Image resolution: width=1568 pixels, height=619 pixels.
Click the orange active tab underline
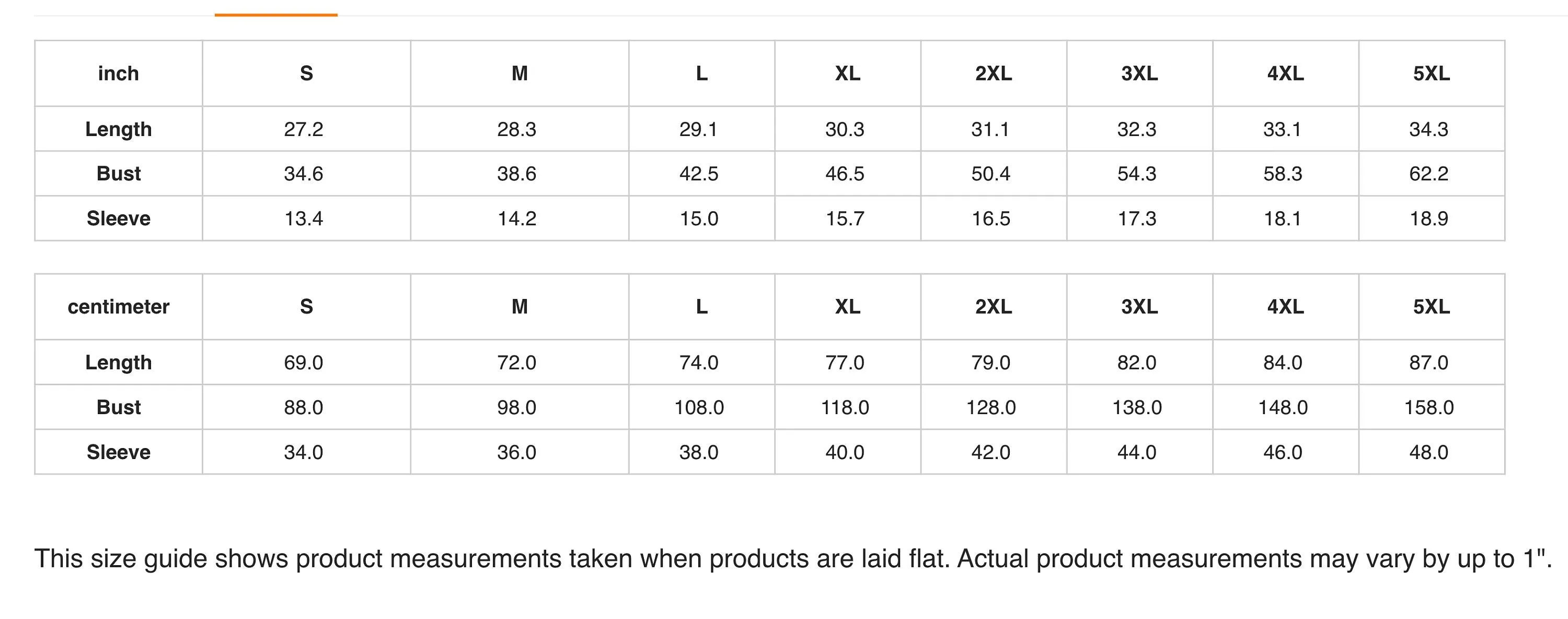point(276,15)
